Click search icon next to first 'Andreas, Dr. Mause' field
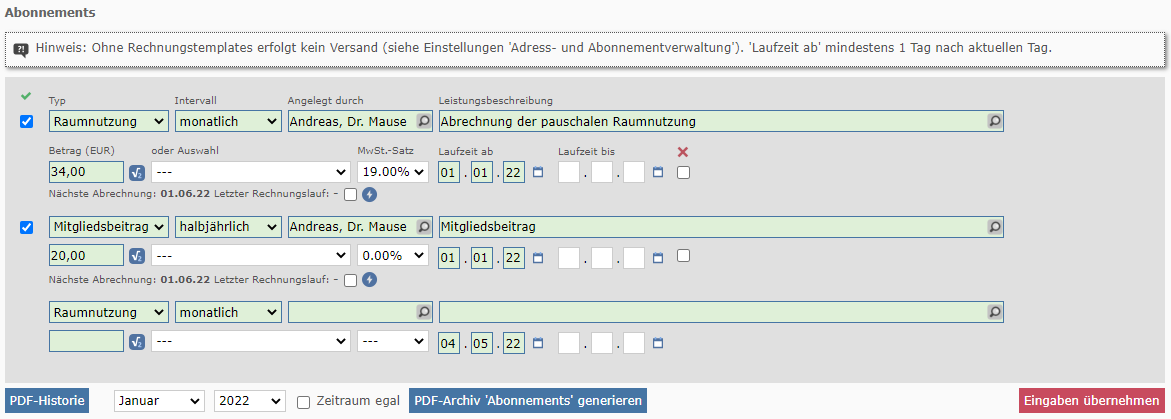The width and height of the screenshot is (1171, 419). pos(425,121)
